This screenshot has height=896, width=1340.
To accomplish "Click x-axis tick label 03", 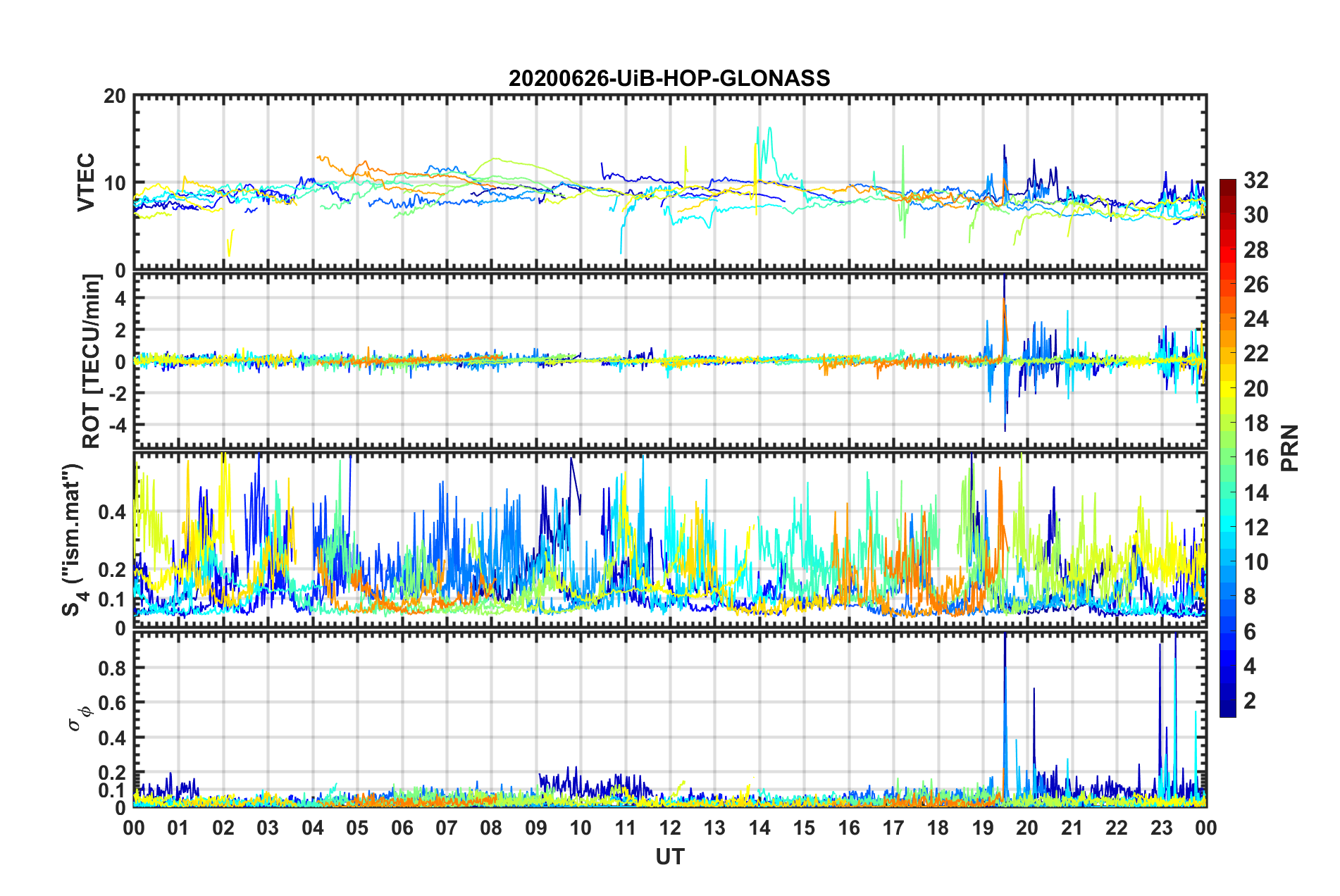I will pyautogui.click(x=268, y=828).
